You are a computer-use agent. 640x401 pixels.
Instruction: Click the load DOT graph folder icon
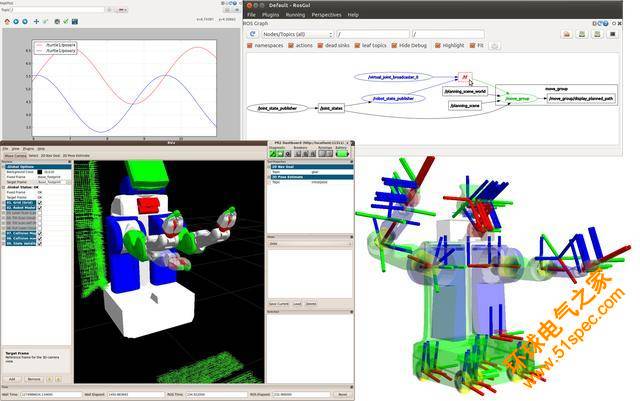tap(567, 34)
